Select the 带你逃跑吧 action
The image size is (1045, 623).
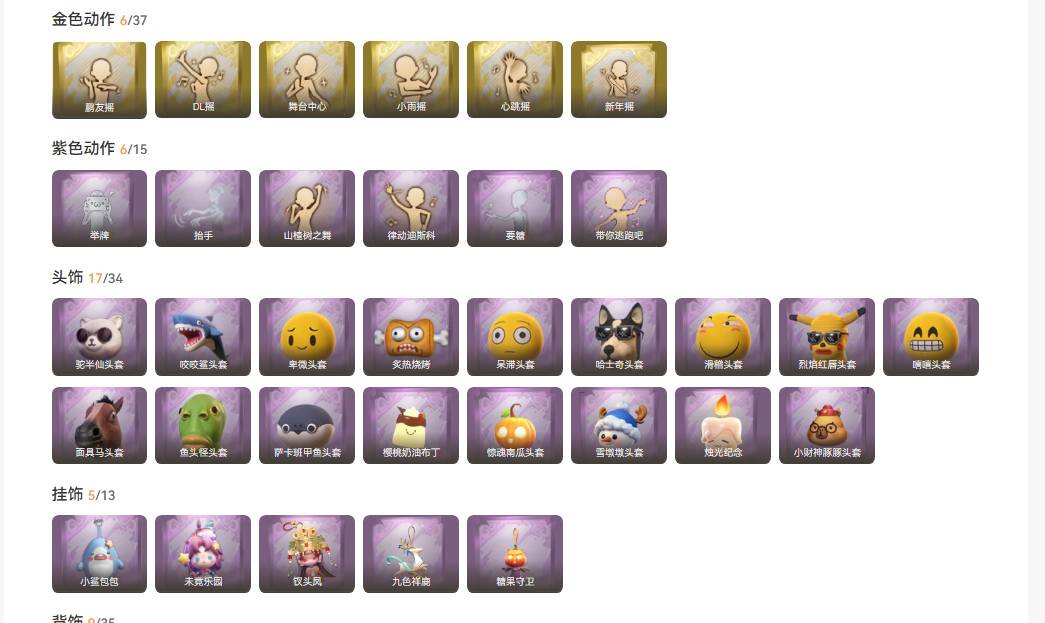[x=619, y=209]
